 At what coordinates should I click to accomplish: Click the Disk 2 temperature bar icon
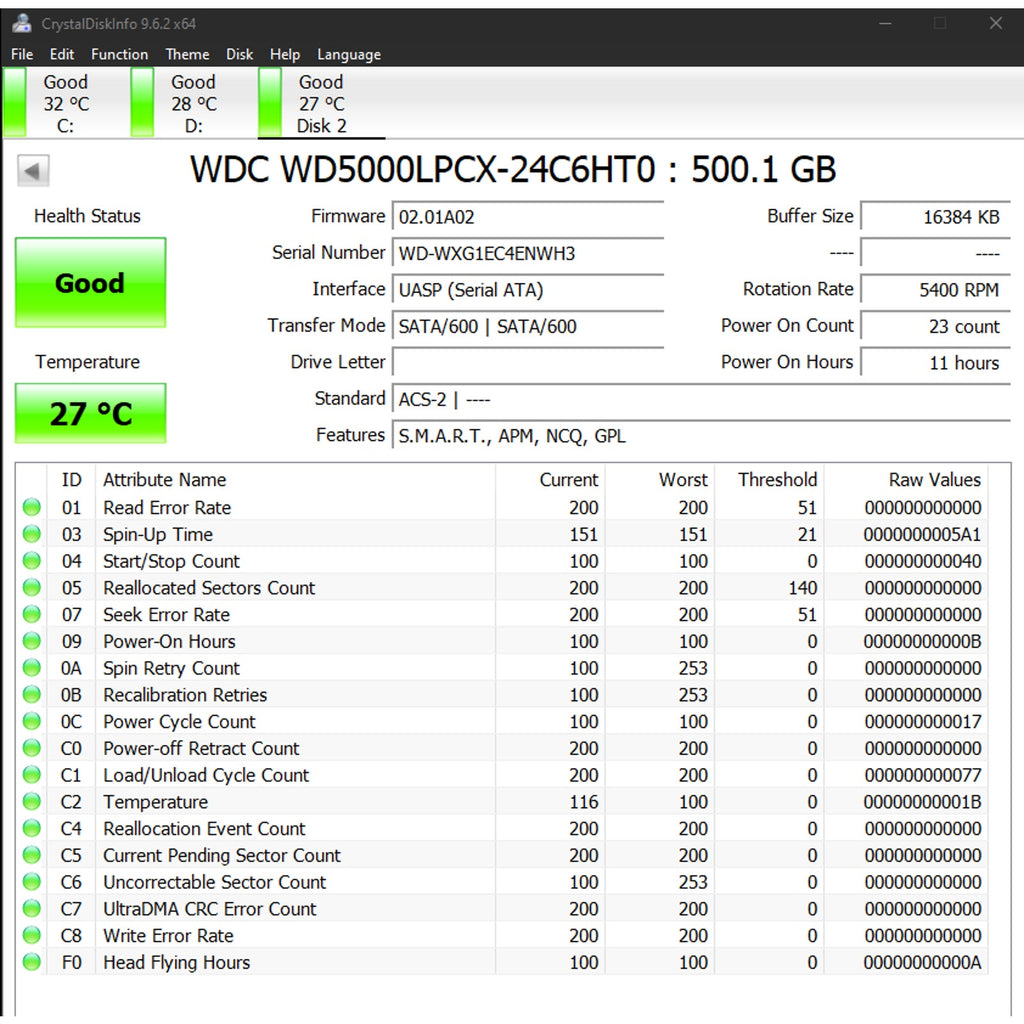268,100
